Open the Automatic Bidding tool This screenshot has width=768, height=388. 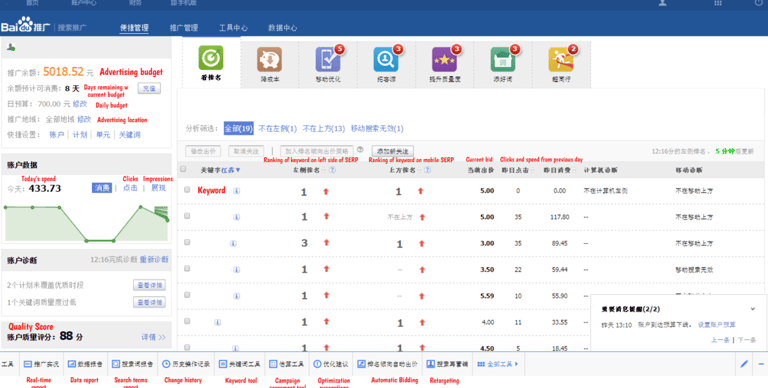point(387,364)
